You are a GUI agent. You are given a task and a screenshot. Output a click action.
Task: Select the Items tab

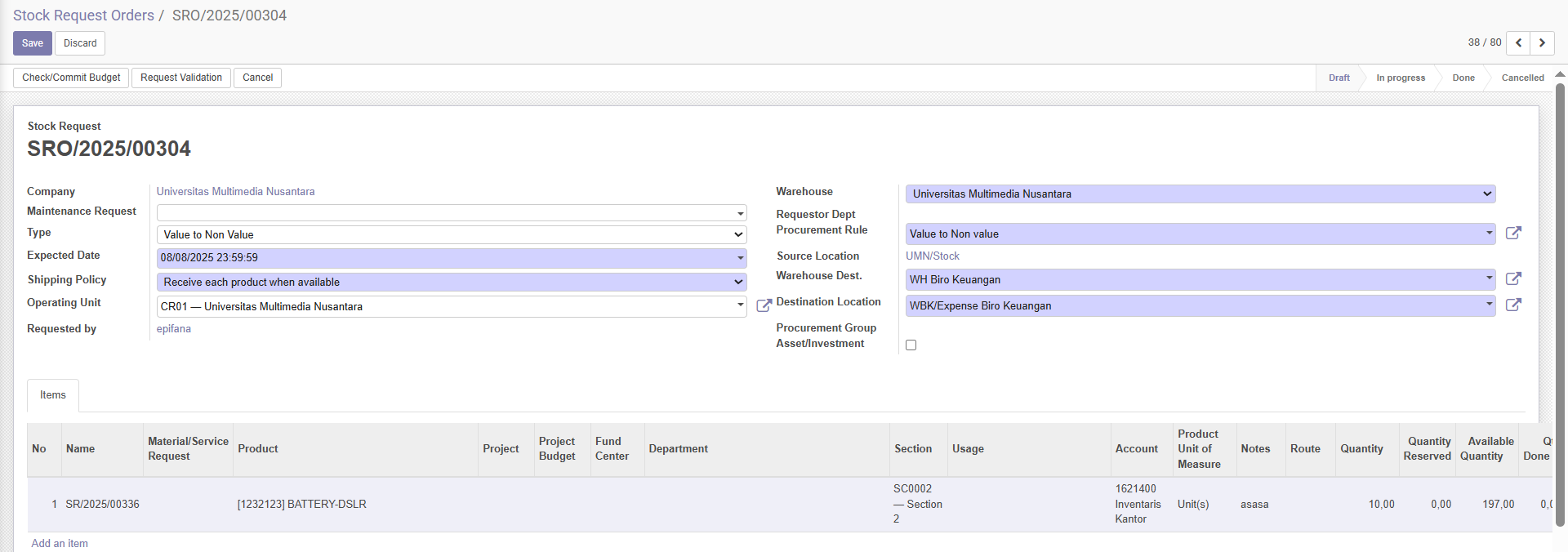click(x=53, y=395)
